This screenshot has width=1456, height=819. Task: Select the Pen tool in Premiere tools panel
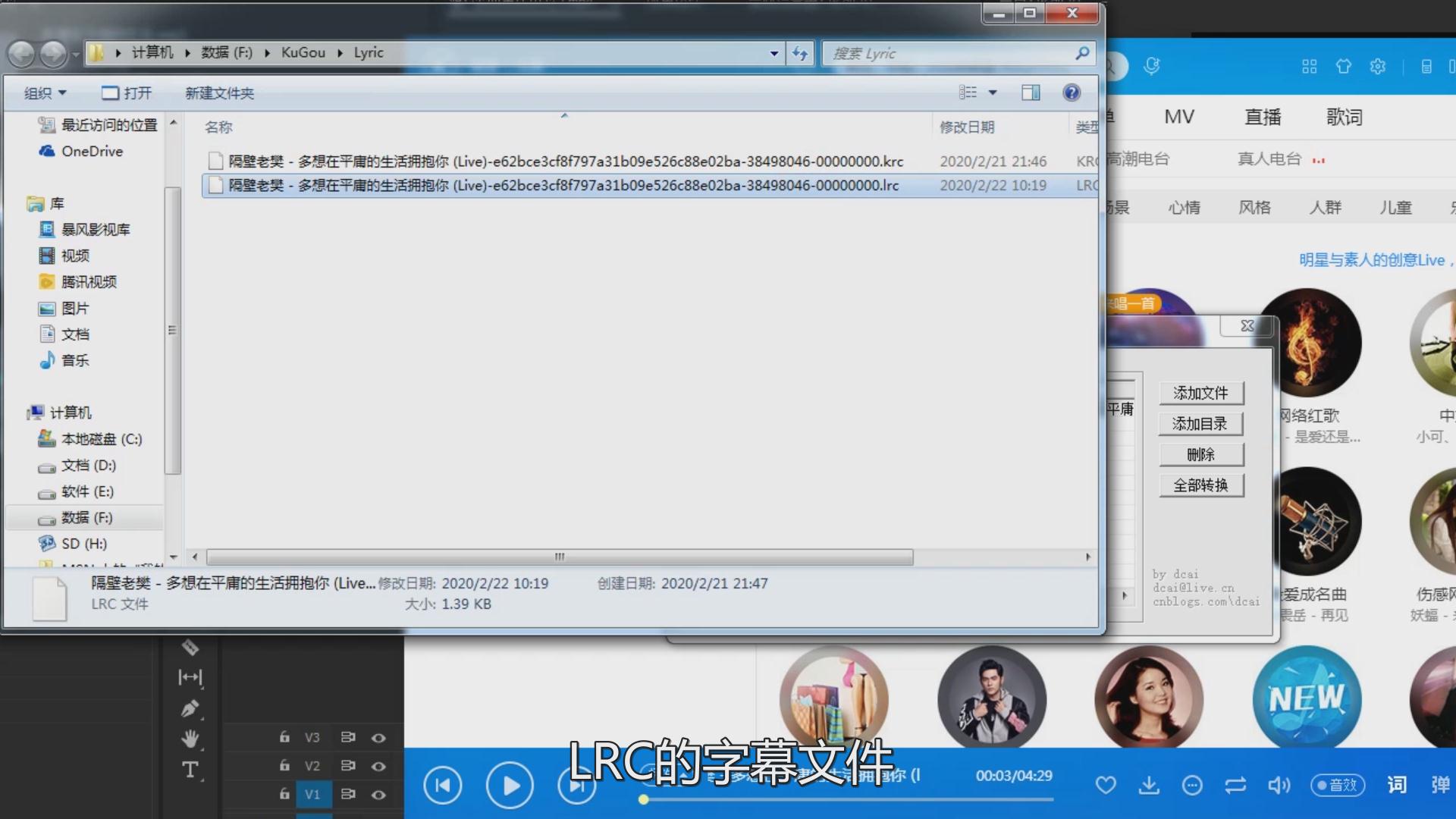tap(190, 708)
